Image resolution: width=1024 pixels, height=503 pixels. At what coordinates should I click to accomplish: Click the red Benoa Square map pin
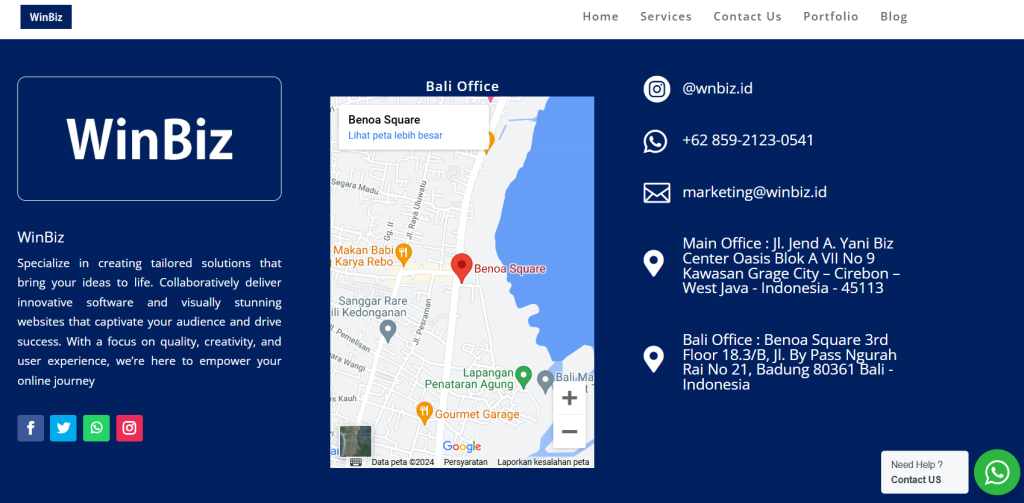(461, 267)
